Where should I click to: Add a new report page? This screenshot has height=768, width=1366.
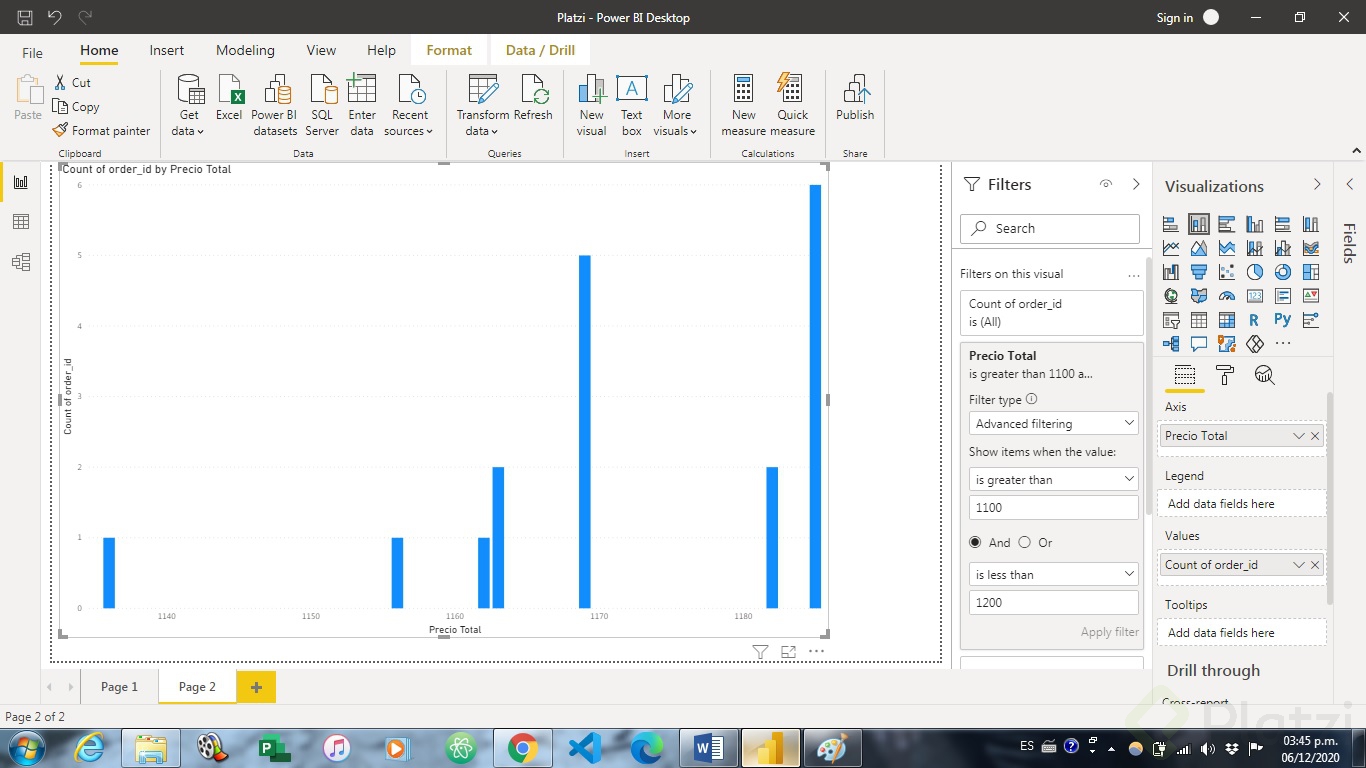click(256, 687)
